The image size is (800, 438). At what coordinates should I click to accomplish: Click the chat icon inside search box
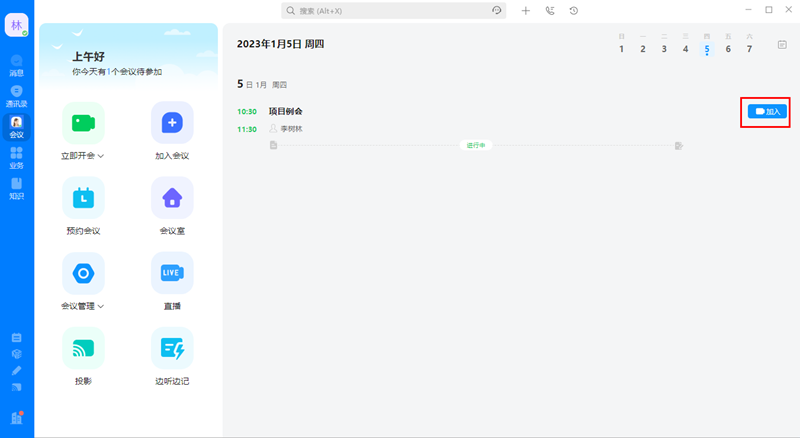(x=496, y=11)
